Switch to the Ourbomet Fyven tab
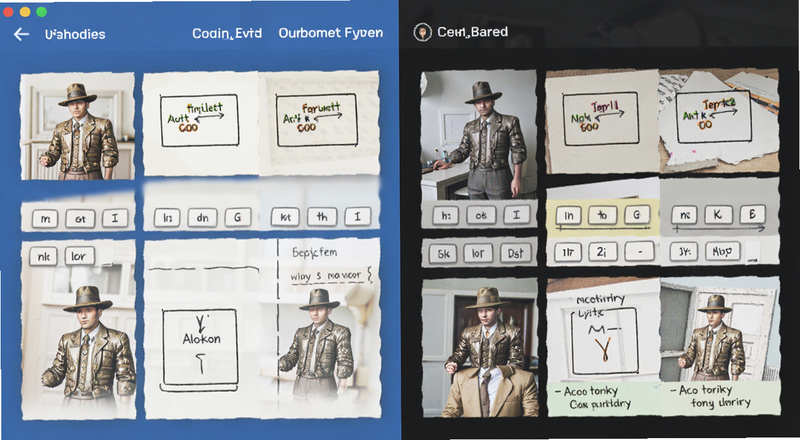 pos(331,33)
